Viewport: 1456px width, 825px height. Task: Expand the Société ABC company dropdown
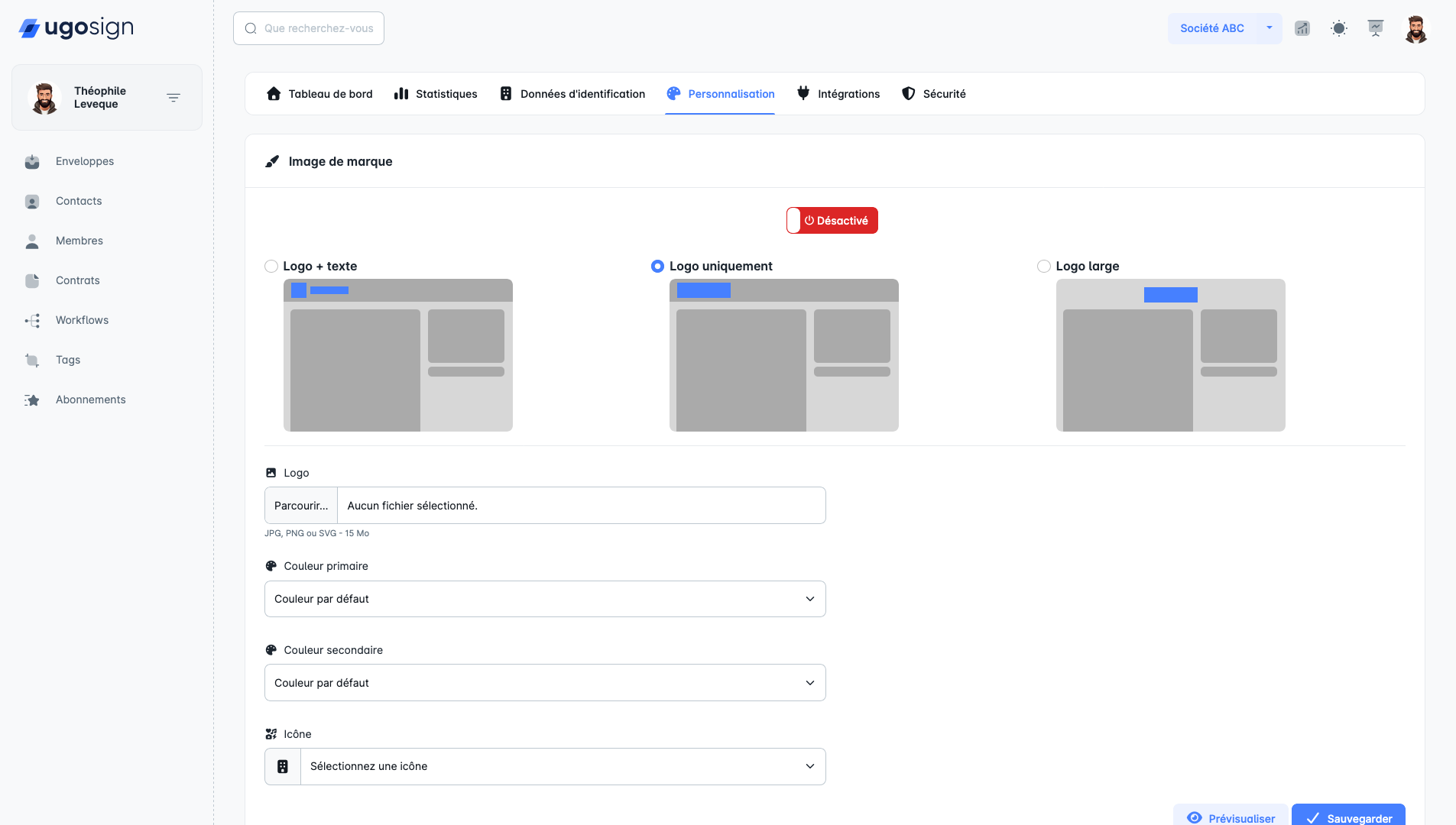pyautogui.click(x=1224, y=28)
